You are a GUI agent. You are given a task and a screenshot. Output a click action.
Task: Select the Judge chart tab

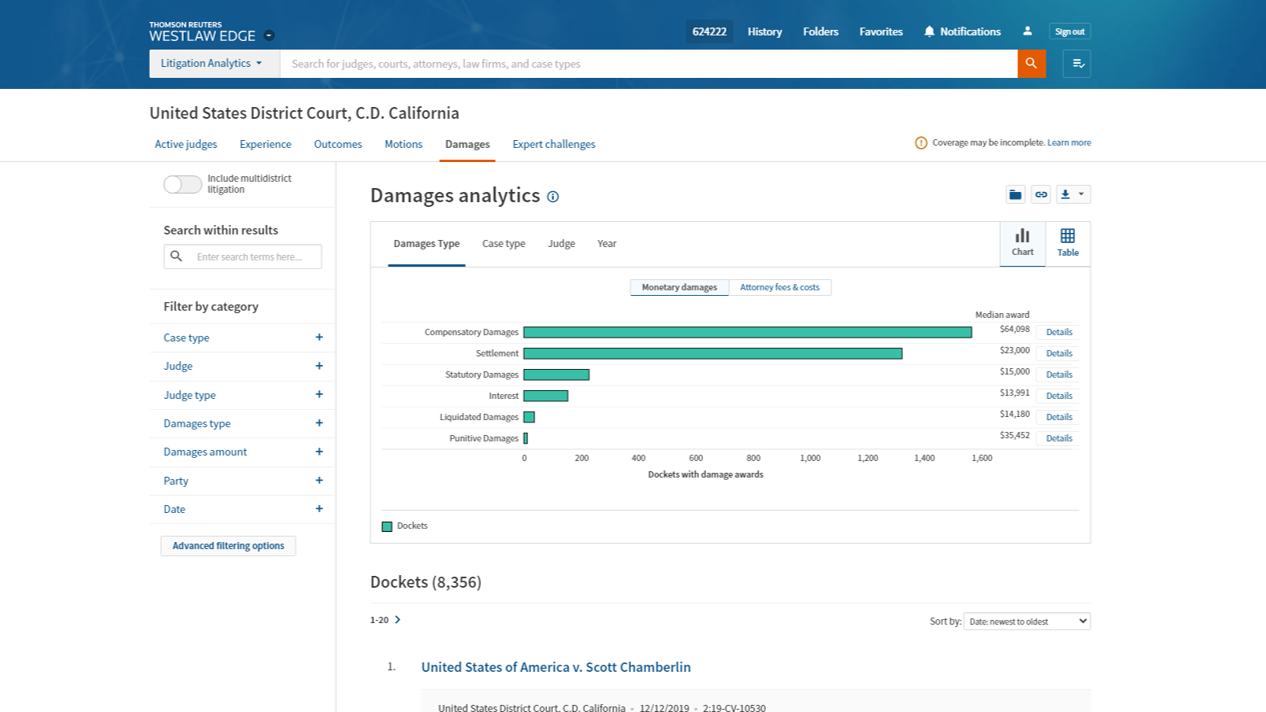pos(561,244)
